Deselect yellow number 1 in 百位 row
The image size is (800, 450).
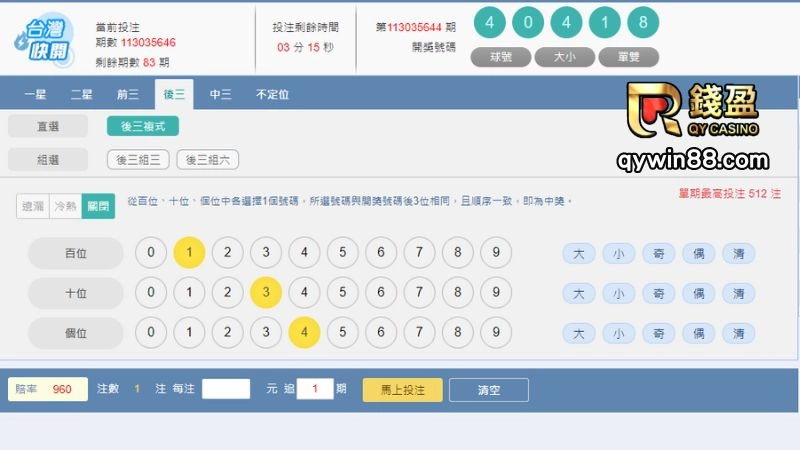[189, 253]
